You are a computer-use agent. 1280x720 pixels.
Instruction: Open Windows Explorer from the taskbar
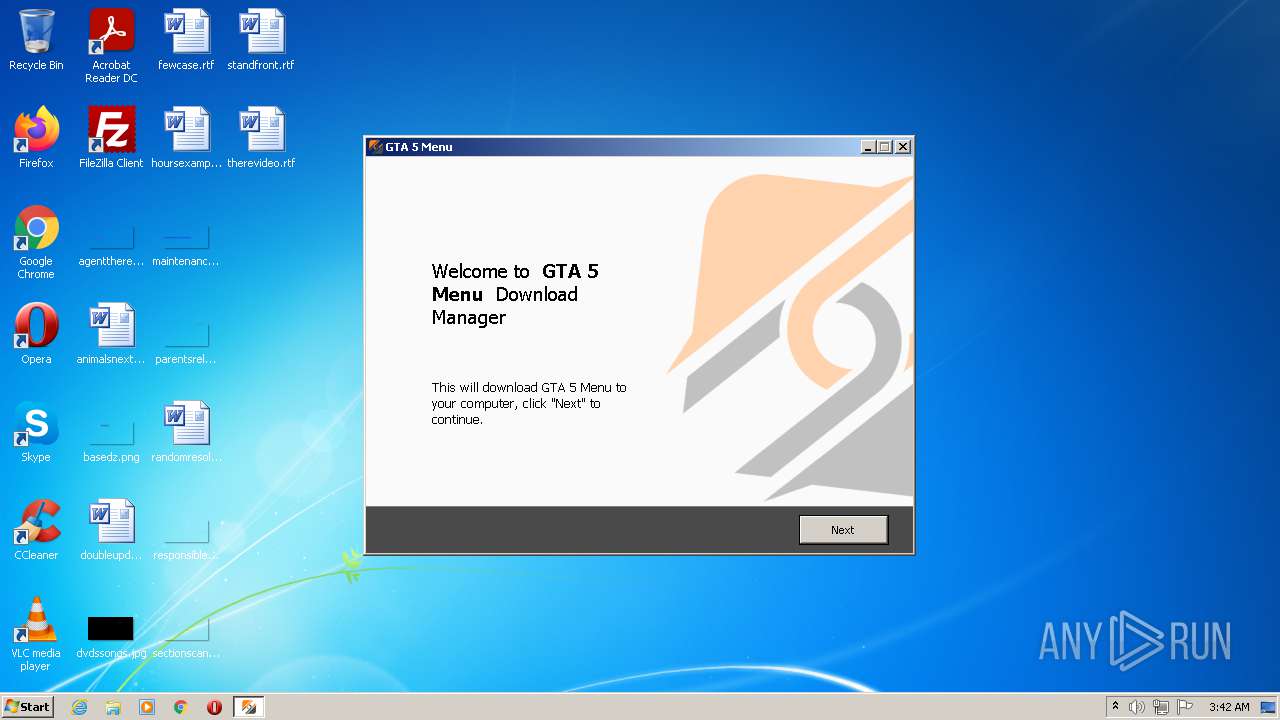point(113,707)
